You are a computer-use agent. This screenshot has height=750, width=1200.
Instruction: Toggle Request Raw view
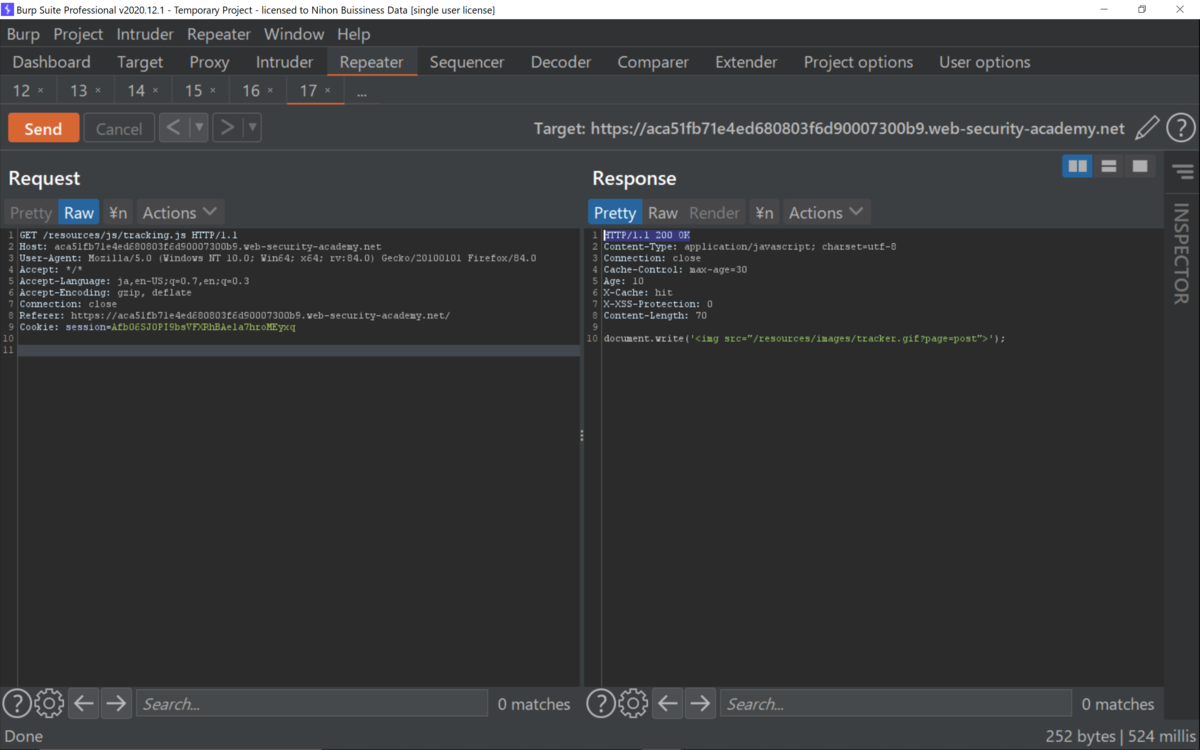[x=79, y=212]
